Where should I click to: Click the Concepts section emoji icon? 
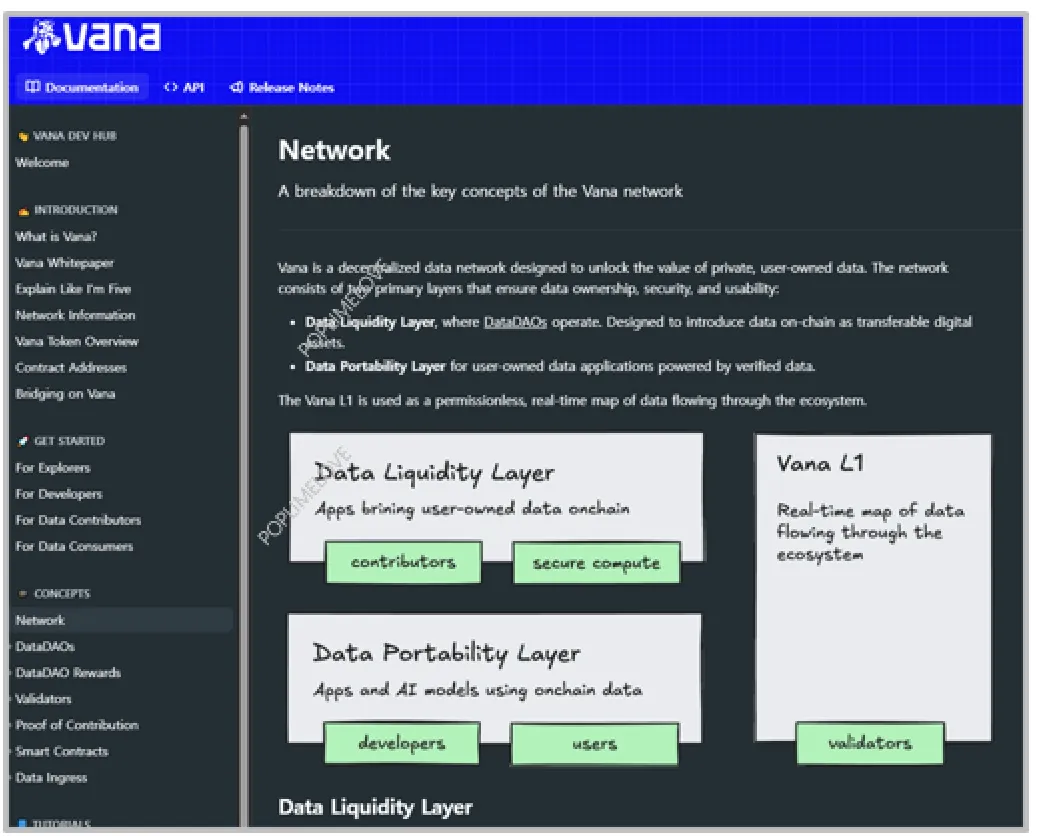pos(23,593)
